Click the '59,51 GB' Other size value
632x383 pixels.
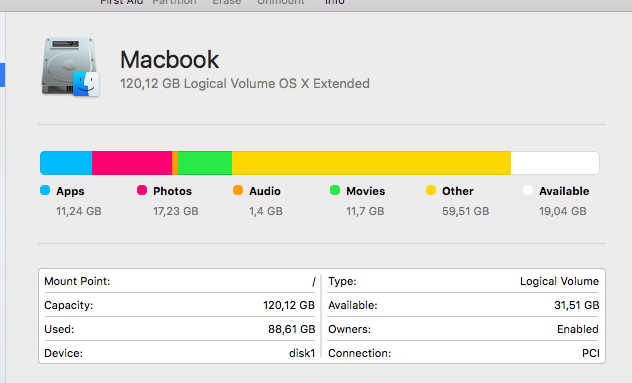click(466, 211)
